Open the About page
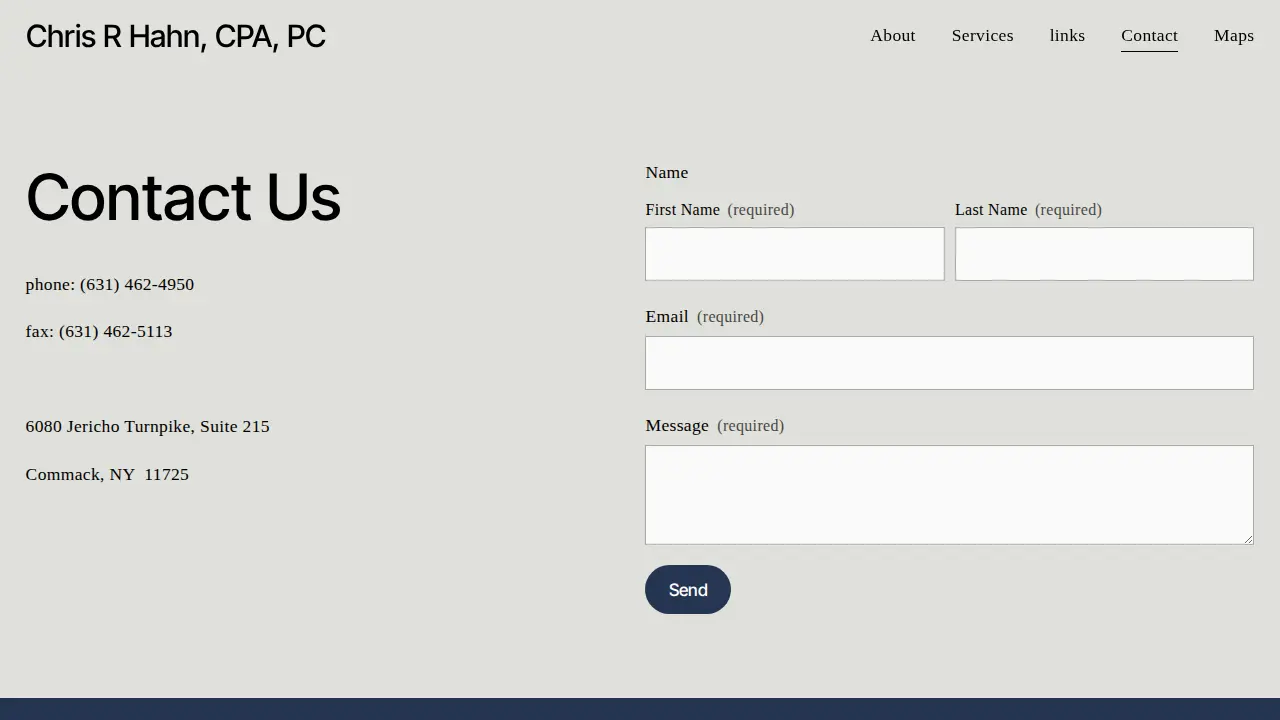Viewport: 1280px width, 720px height. click(x=892, y=36)
